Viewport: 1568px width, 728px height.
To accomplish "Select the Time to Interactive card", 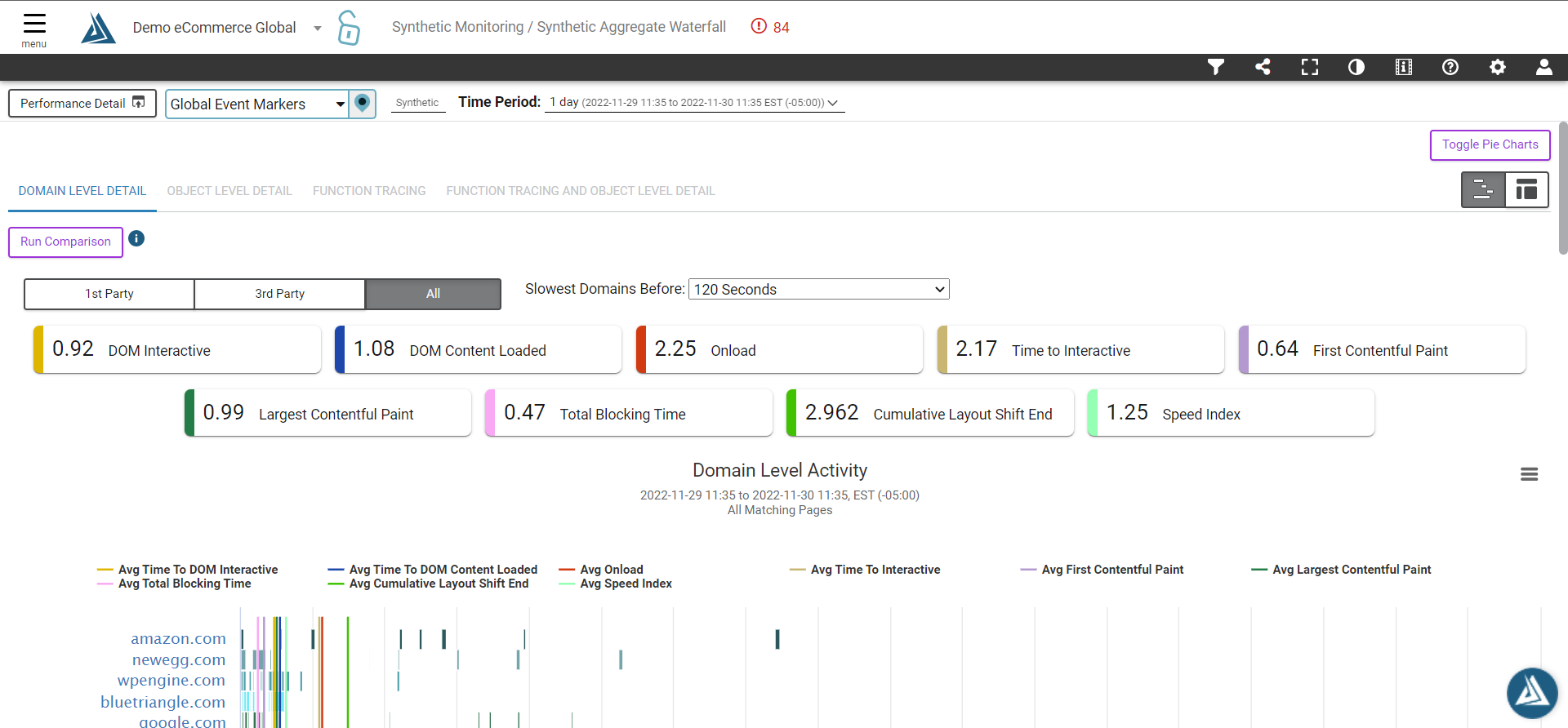I will coord(1081,349).
